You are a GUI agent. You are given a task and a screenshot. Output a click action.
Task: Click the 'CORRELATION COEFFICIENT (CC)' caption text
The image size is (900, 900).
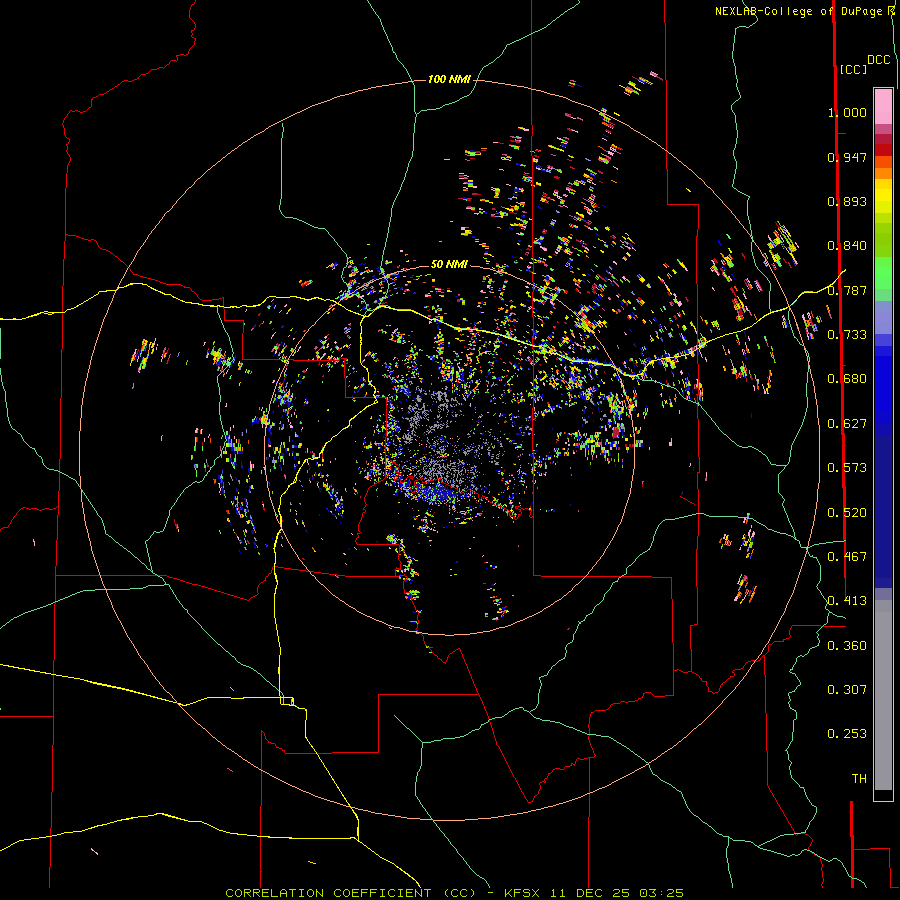coord(351,893)
